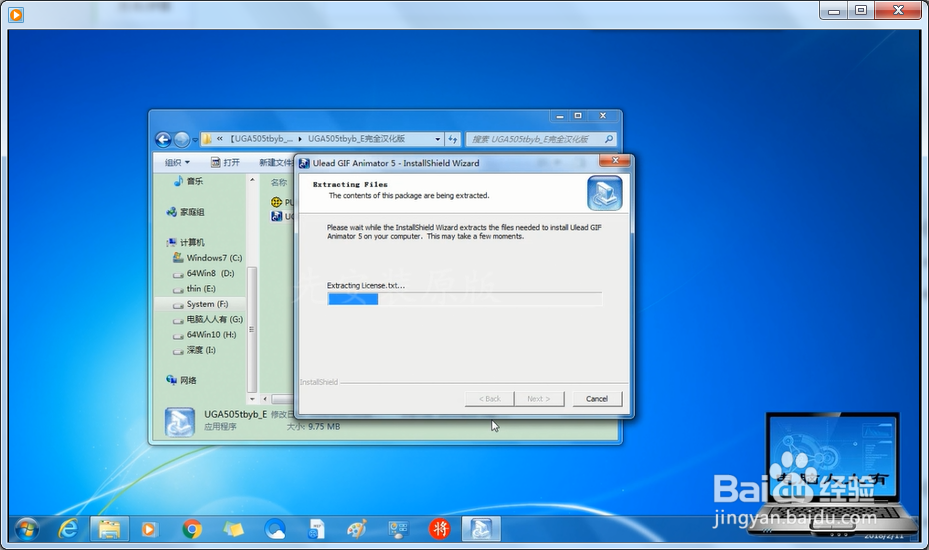Click 新建文件夹 in Explorer toolbar

click(x=276, y=162)
